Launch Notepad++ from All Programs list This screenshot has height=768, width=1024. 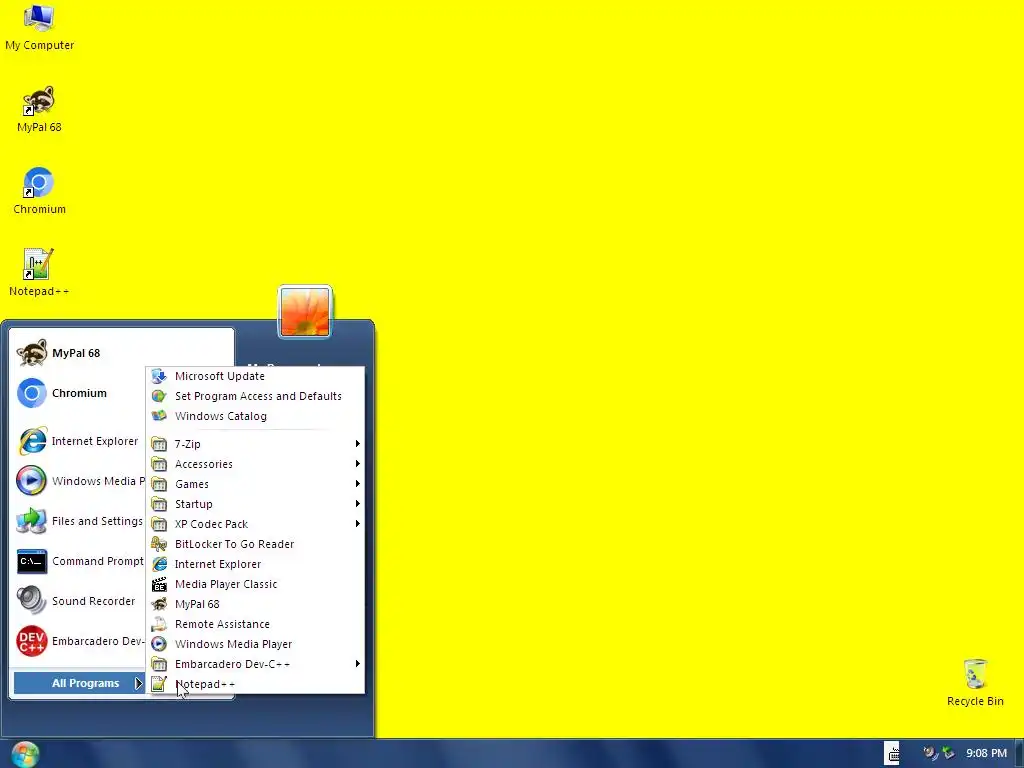(x=256, y=684)
